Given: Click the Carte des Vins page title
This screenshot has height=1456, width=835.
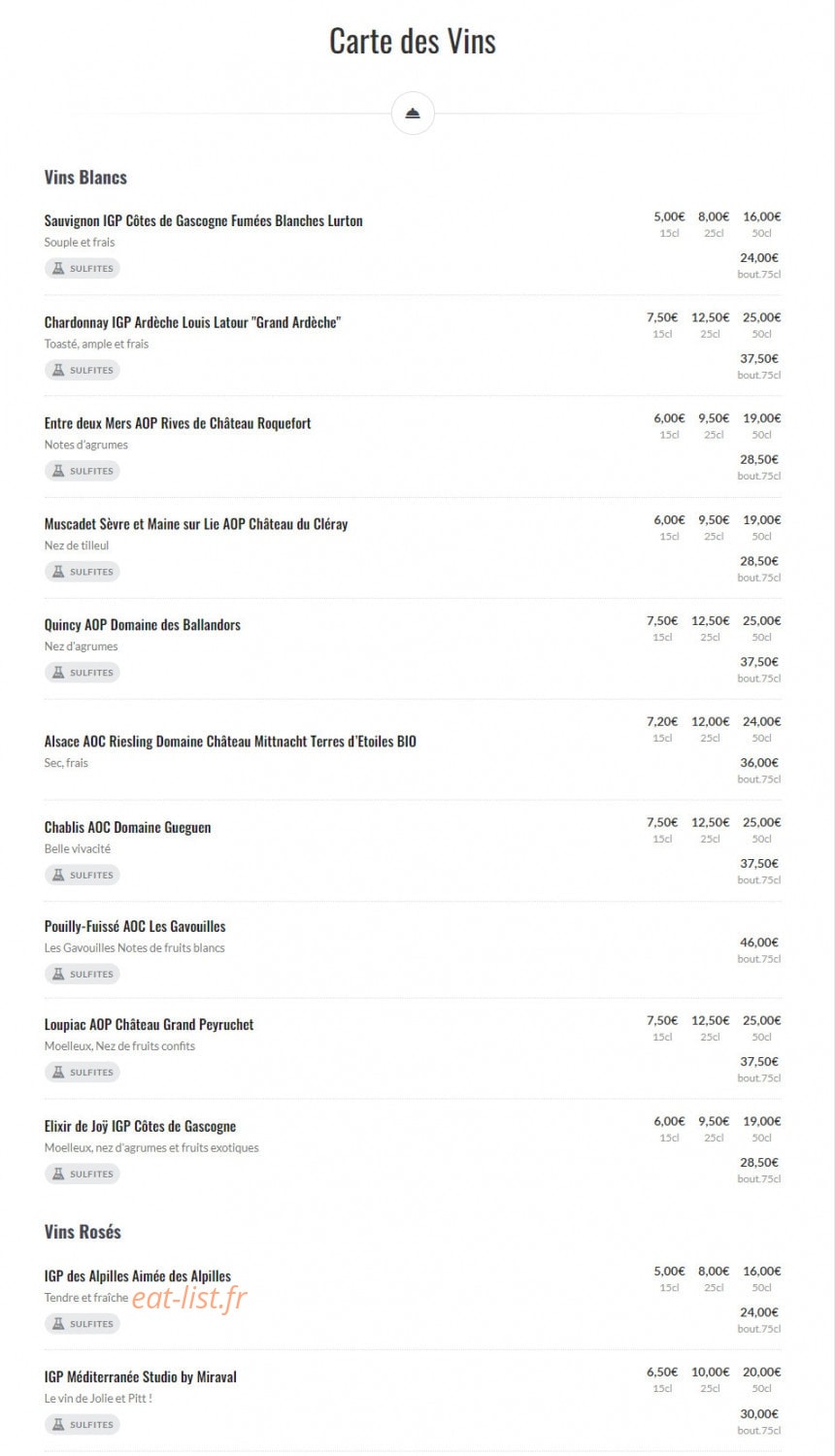Looking at the screenshot, I should [x=413, y=41].
